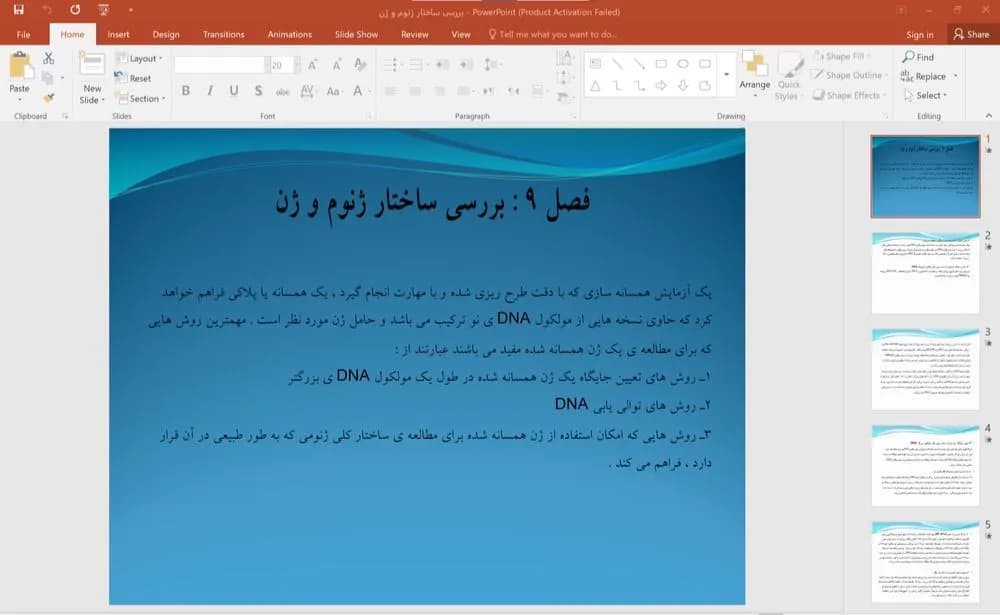Viewport: 1000px width, 615px height.
Task: Open Change Case Aa dropdown
Action: (334, 91)
